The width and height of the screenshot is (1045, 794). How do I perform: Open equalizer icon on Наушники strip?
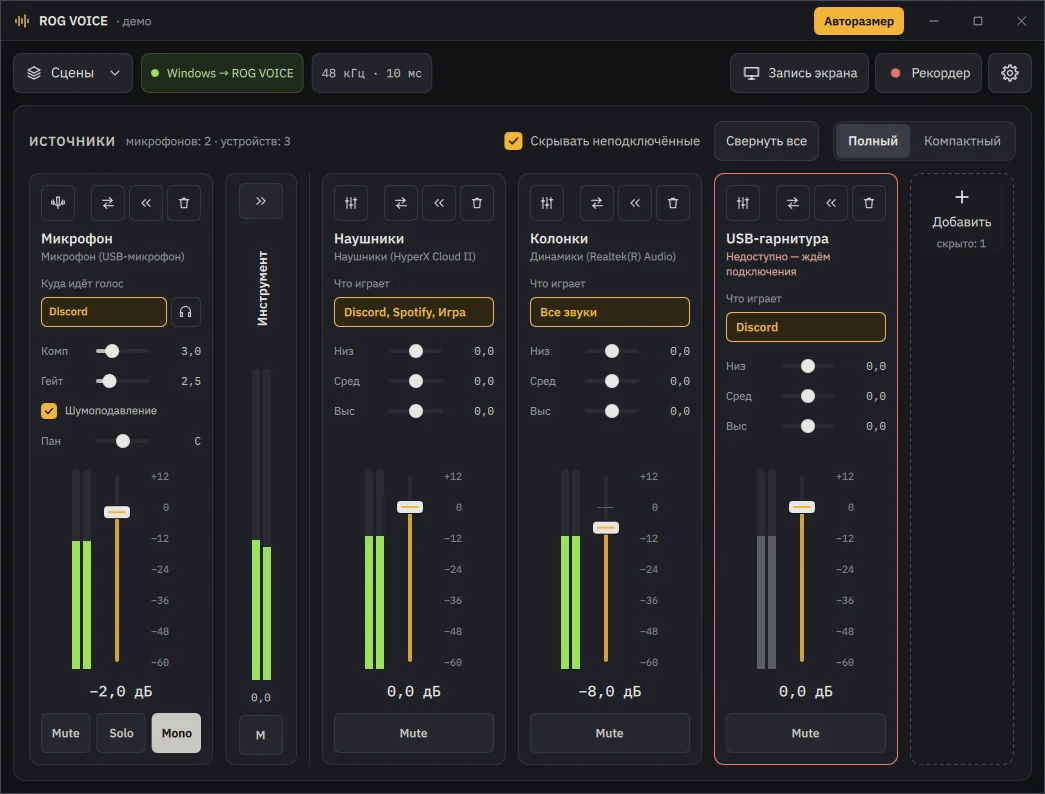[x=351, y=203]
